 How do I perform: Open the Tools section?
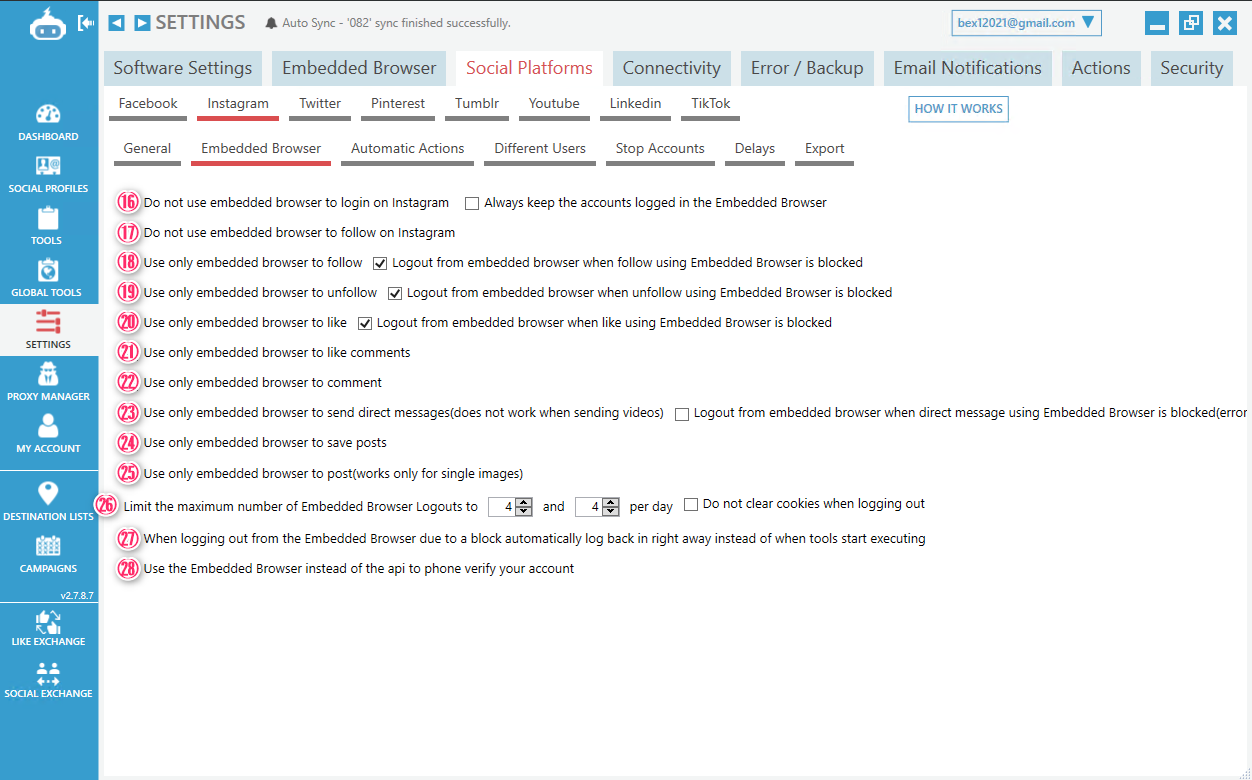tap(48, 226)
